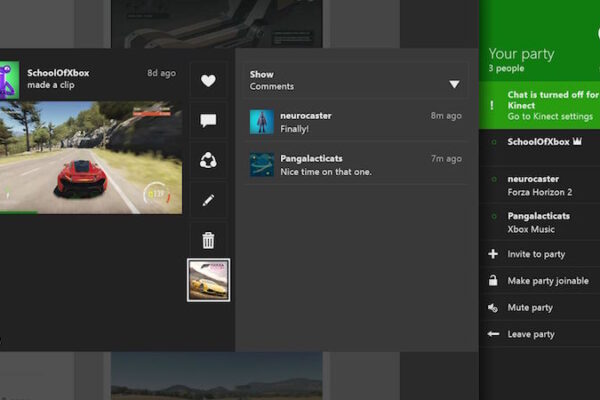Click the open padlock icon

pyautogui.click(x=493, y=280)
